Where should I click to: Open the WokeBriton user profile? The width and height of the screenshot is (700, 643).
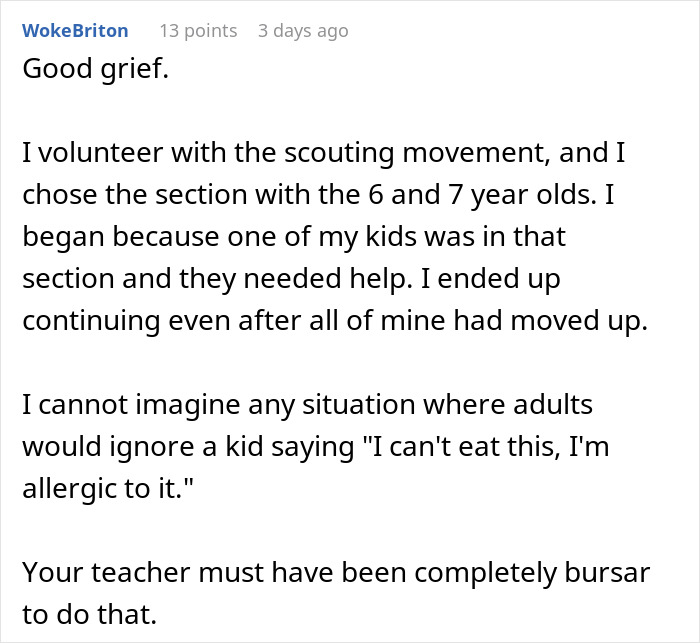(75, 31)
